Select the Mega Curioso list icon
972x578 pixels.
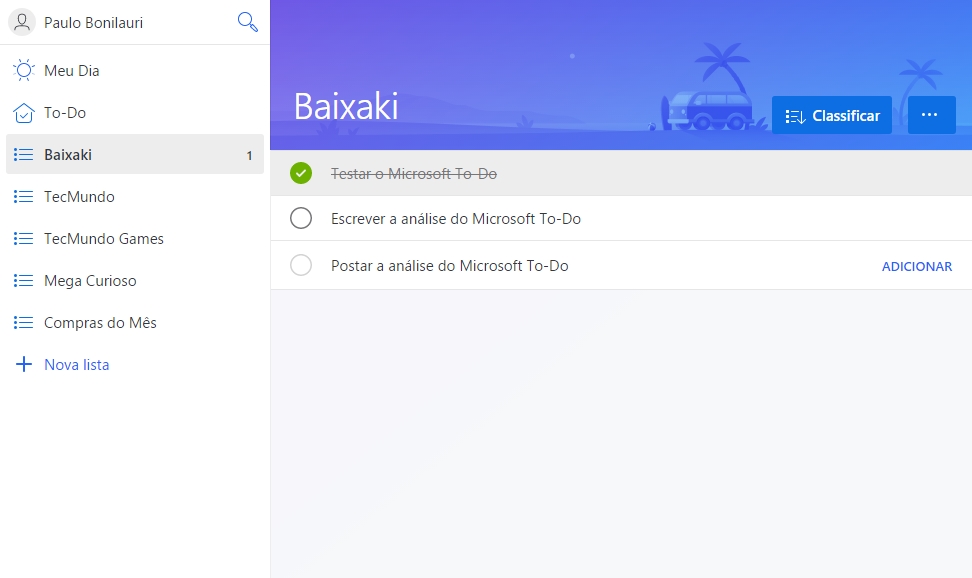click(x=24, y=280)
